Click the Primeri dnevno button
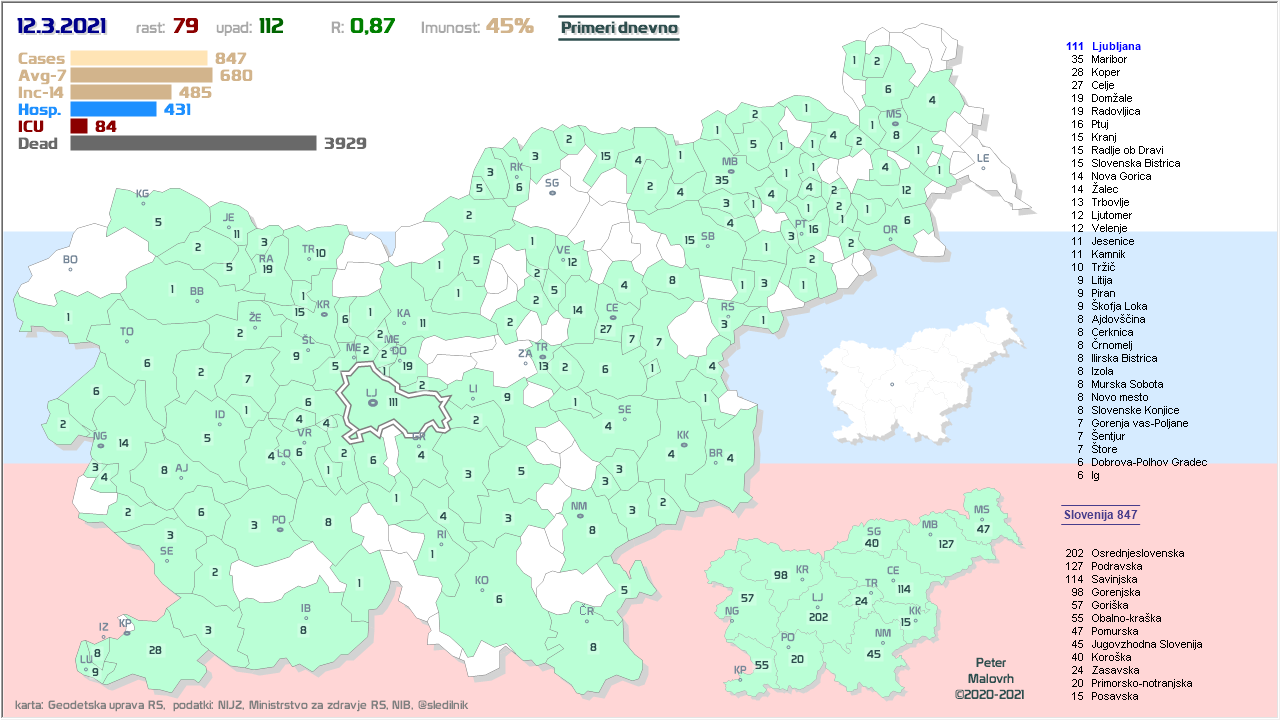The width and height of the screenshot is (1280, 720). point(618,28)
